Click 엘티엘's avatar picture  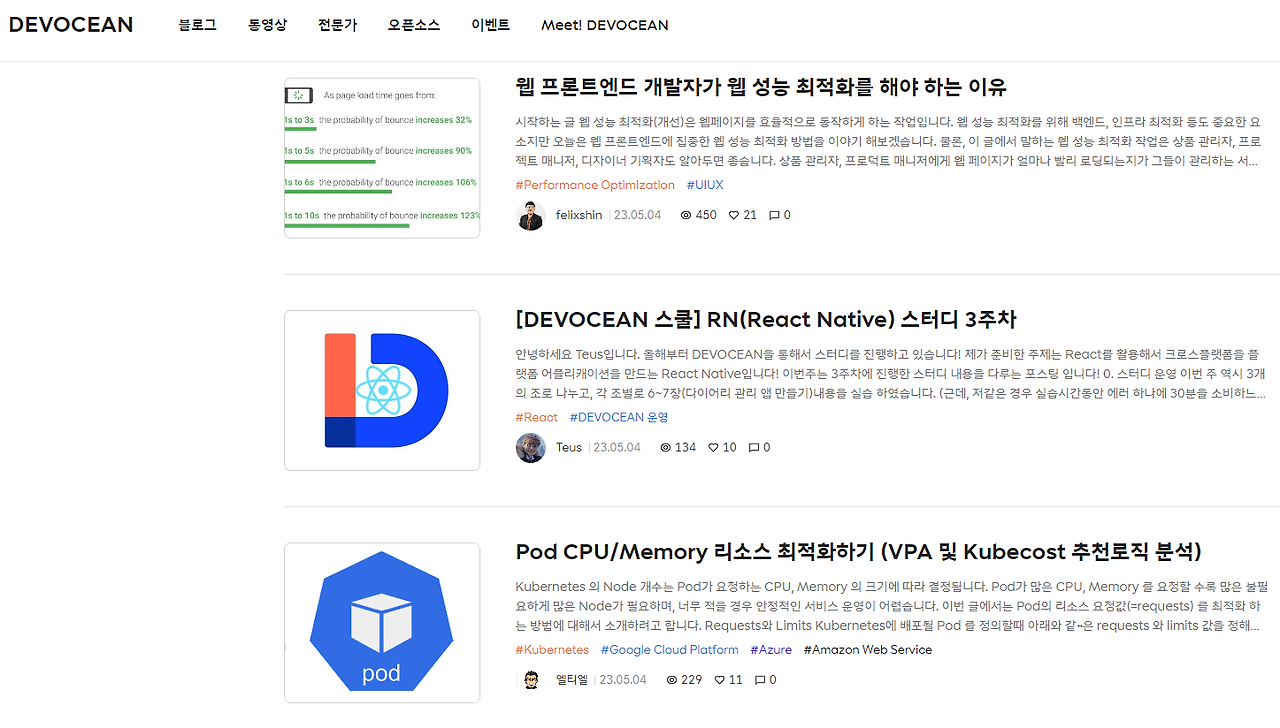click(x=532, y=680)
